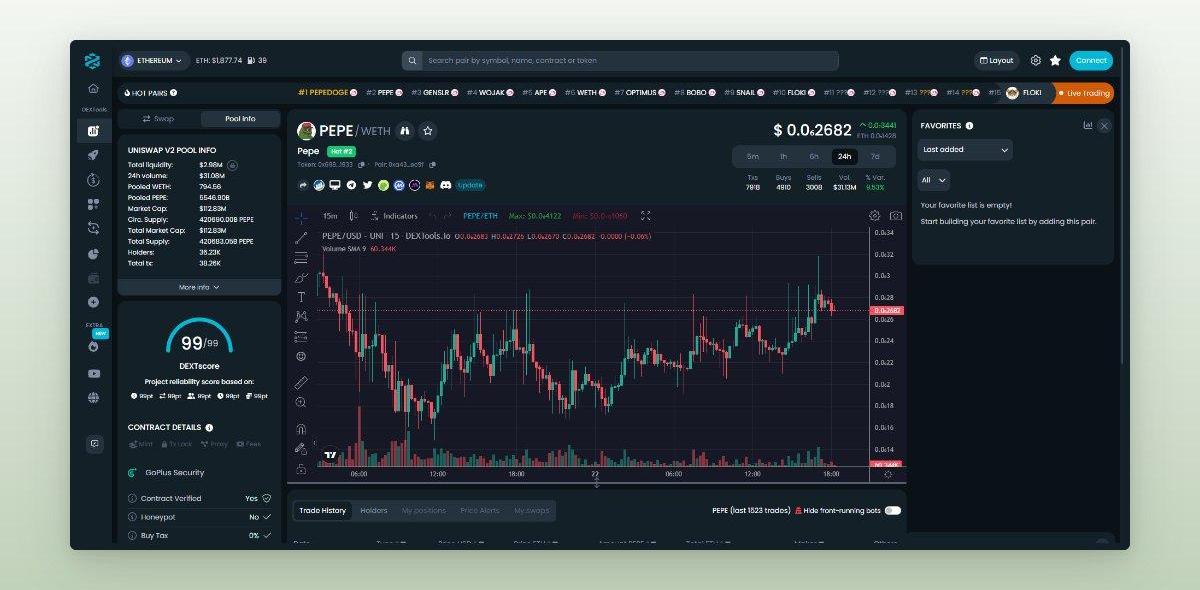Open hot pair #7 OPTIMUS
Viewport: 1200px width, 590px height.
[x=640, y=93]
